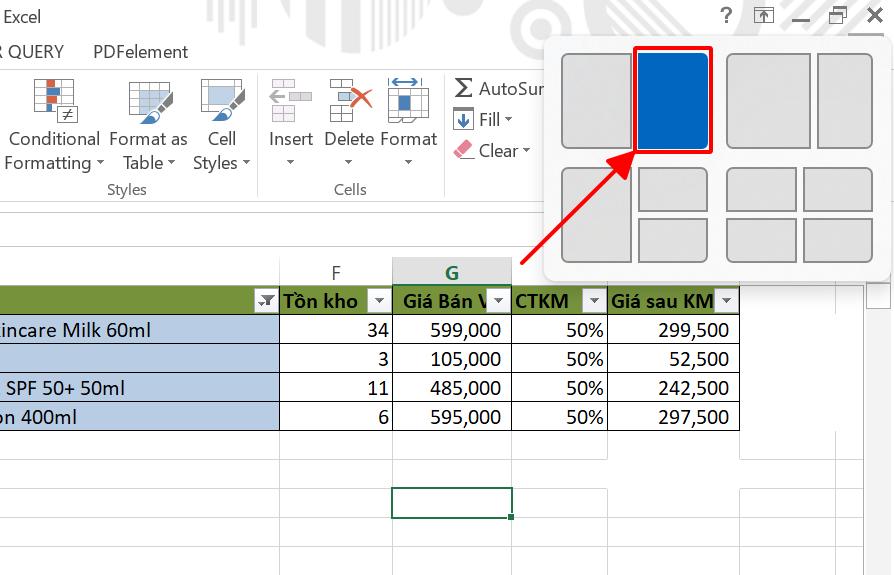Snap window to top-right zone of three-zone layout
Image resolution: width=894 pixels, height=575 pixels.
pos(673,189)
